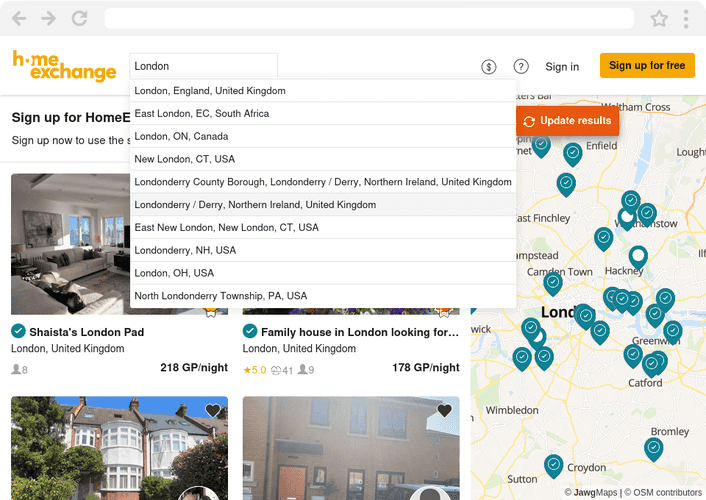
Task: Open the brick house photo thumbnail
Action: pos(351,448)
